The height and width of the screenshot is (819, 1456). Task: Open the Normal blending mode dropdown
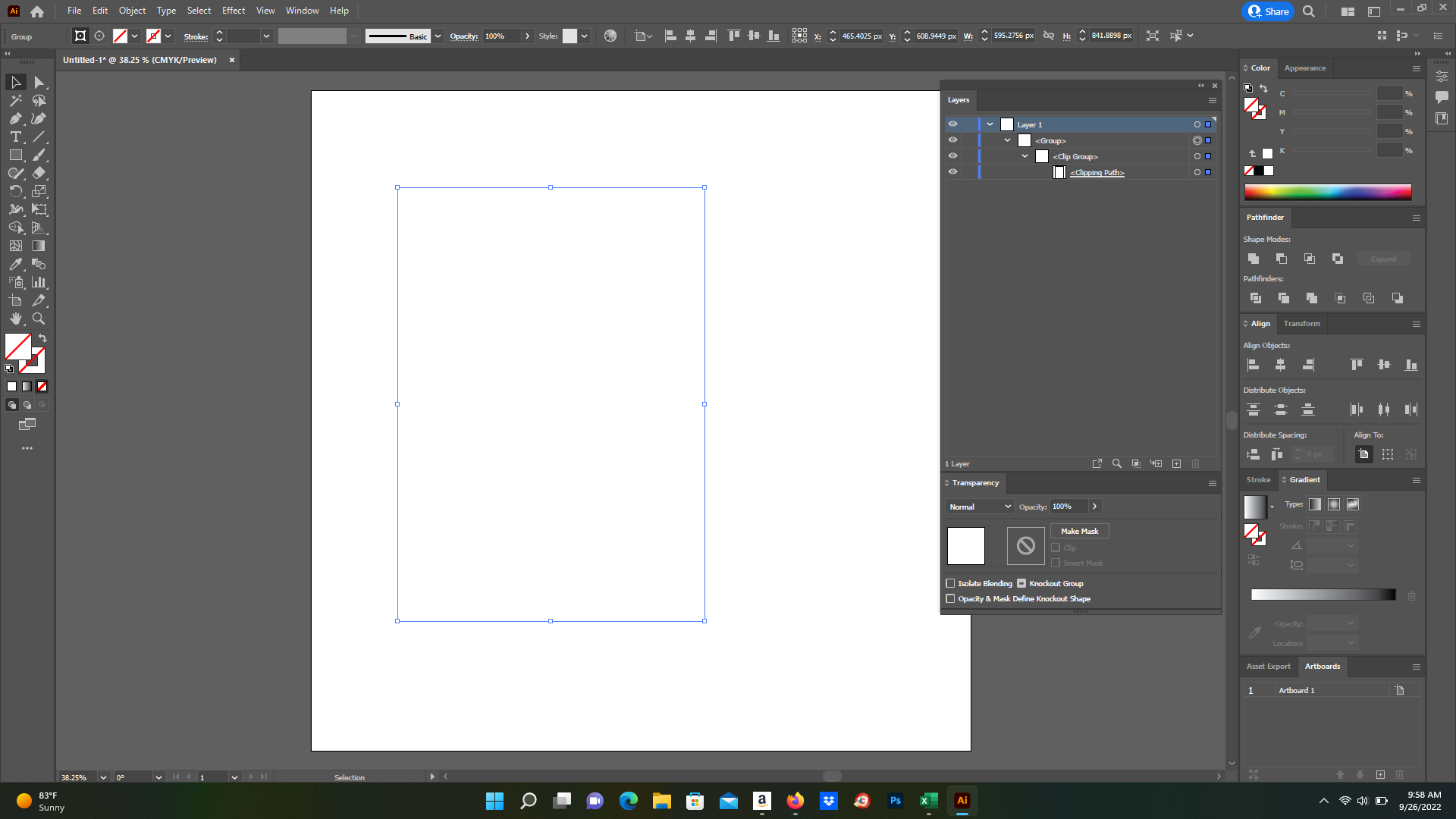coord(980,507)
